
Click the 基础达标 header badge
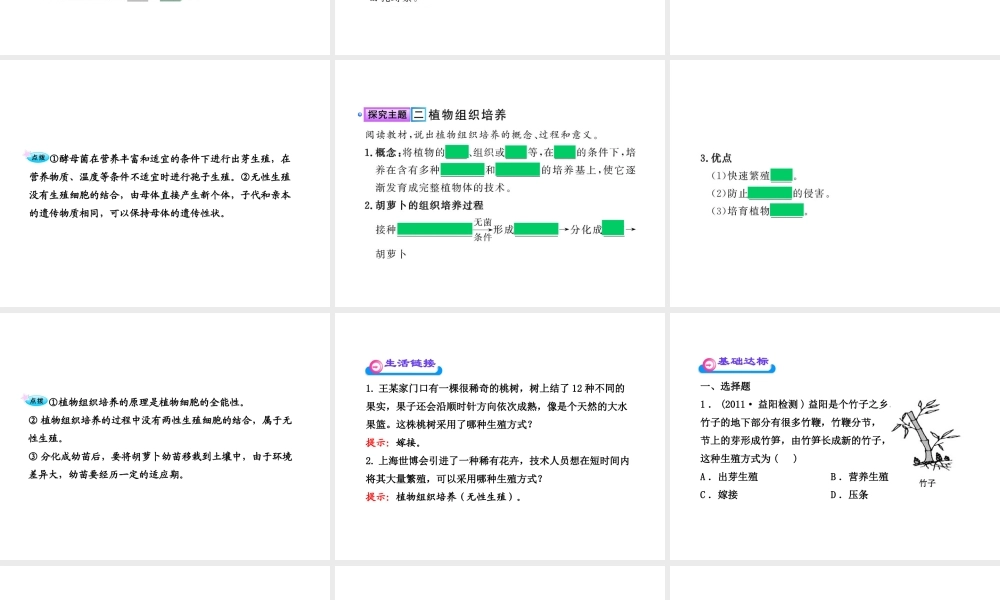click(737, 363)
